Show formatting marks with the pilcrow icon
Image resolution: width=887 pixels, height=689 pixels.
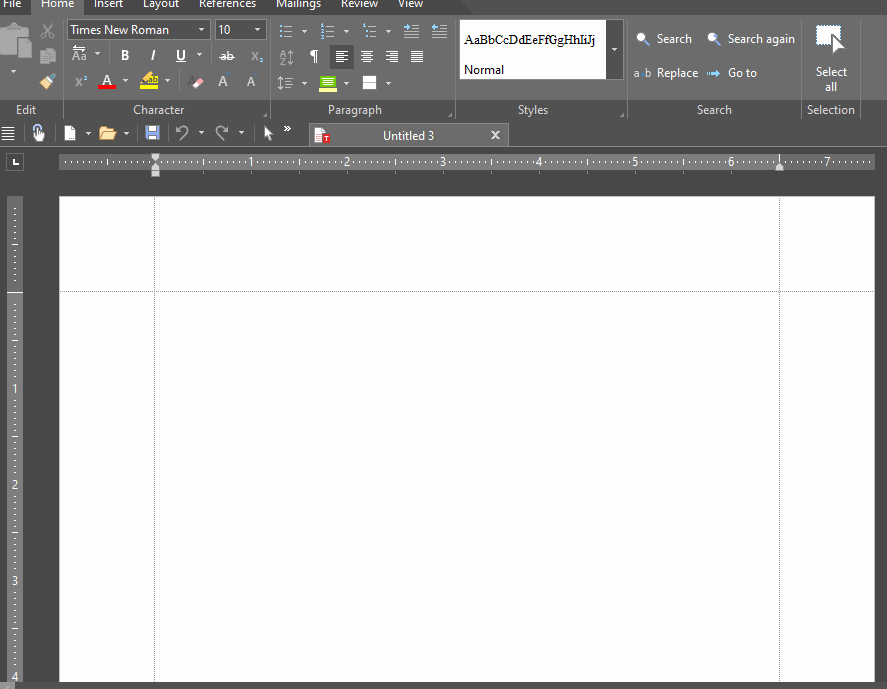tap(314, 57)
